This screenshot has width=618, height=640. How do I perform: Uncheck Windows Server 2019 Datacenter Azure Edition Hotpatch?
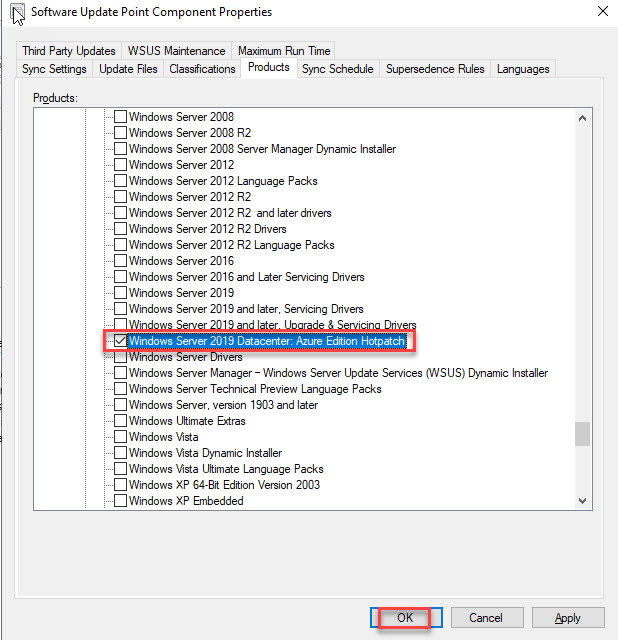coord(121,341)
